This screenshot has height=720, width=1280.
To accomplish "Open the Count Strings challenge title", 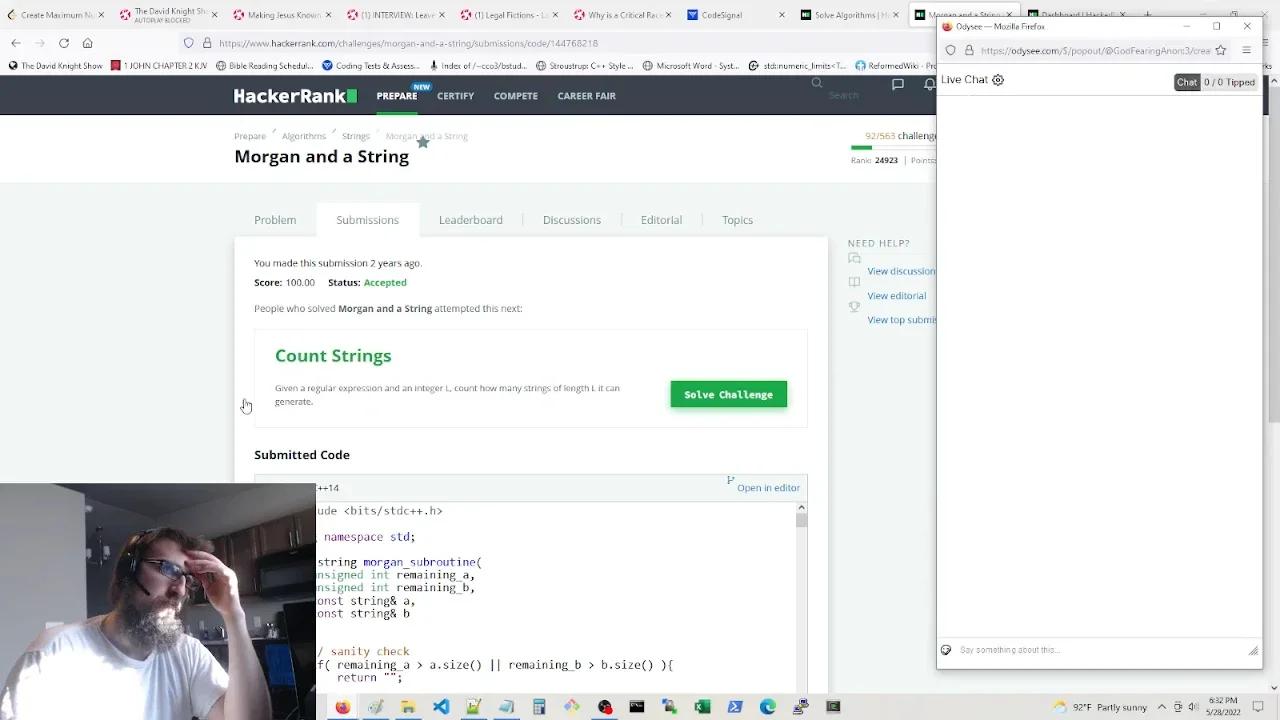I will tap(333, 356).
